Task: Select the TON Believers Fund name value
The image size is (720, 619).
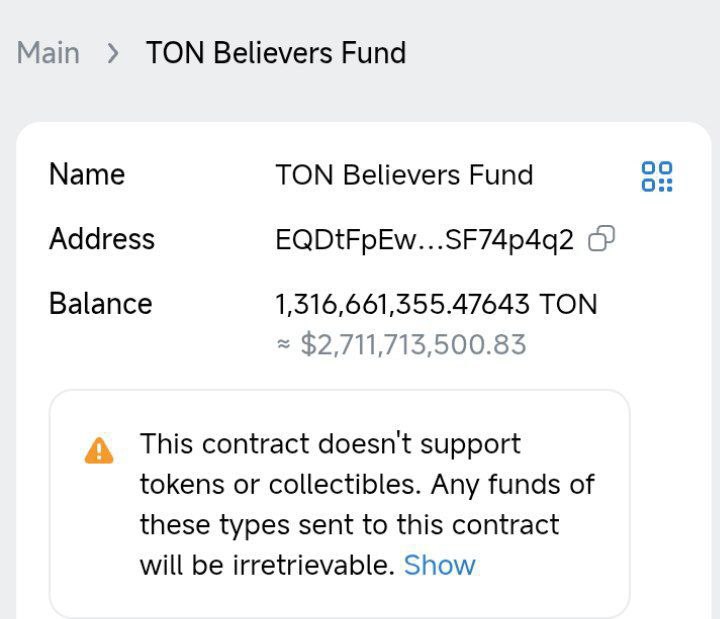Action: (x=404, y=175)
